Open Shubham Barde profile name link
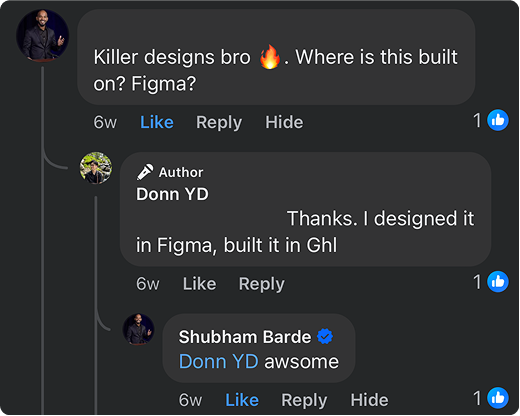Screen dimensions: 520x416 245,337
